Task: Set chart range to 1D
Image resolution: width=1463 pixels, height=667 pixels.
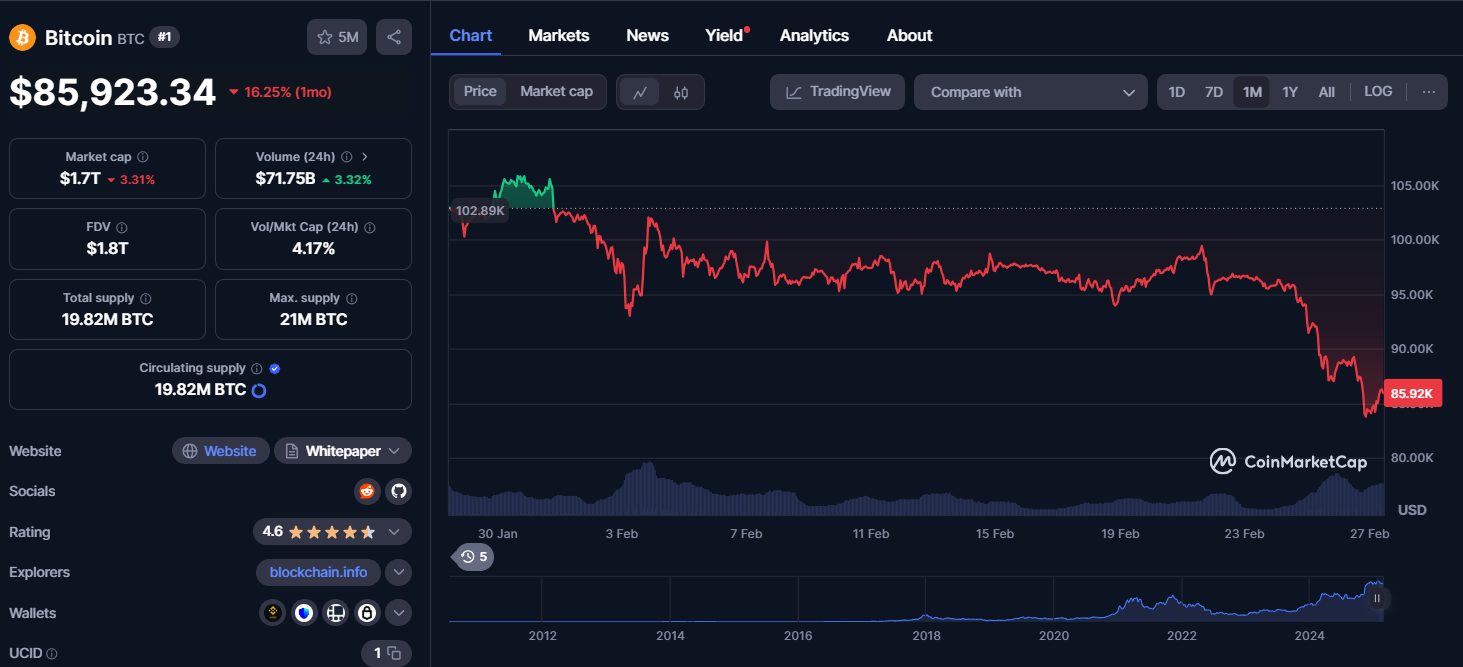Action: (1177, 92)
